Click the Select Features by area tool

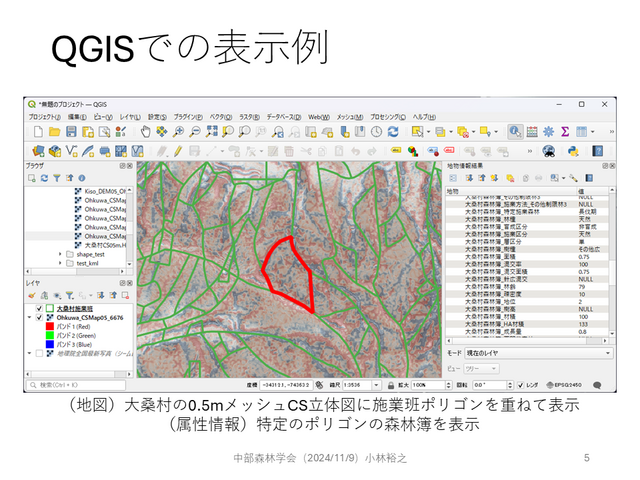pyautogui.click(x=417, y=131)
